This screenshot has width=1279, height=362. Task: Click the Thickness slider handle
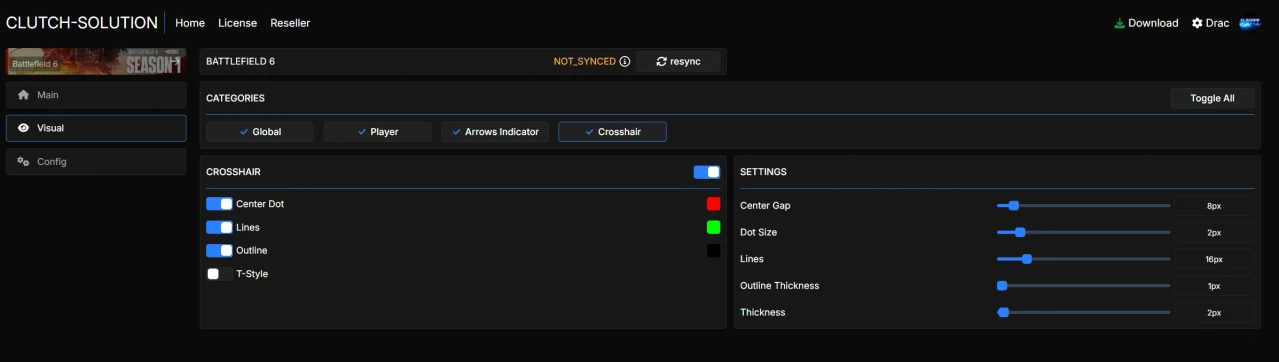[x=1003, y=312]
